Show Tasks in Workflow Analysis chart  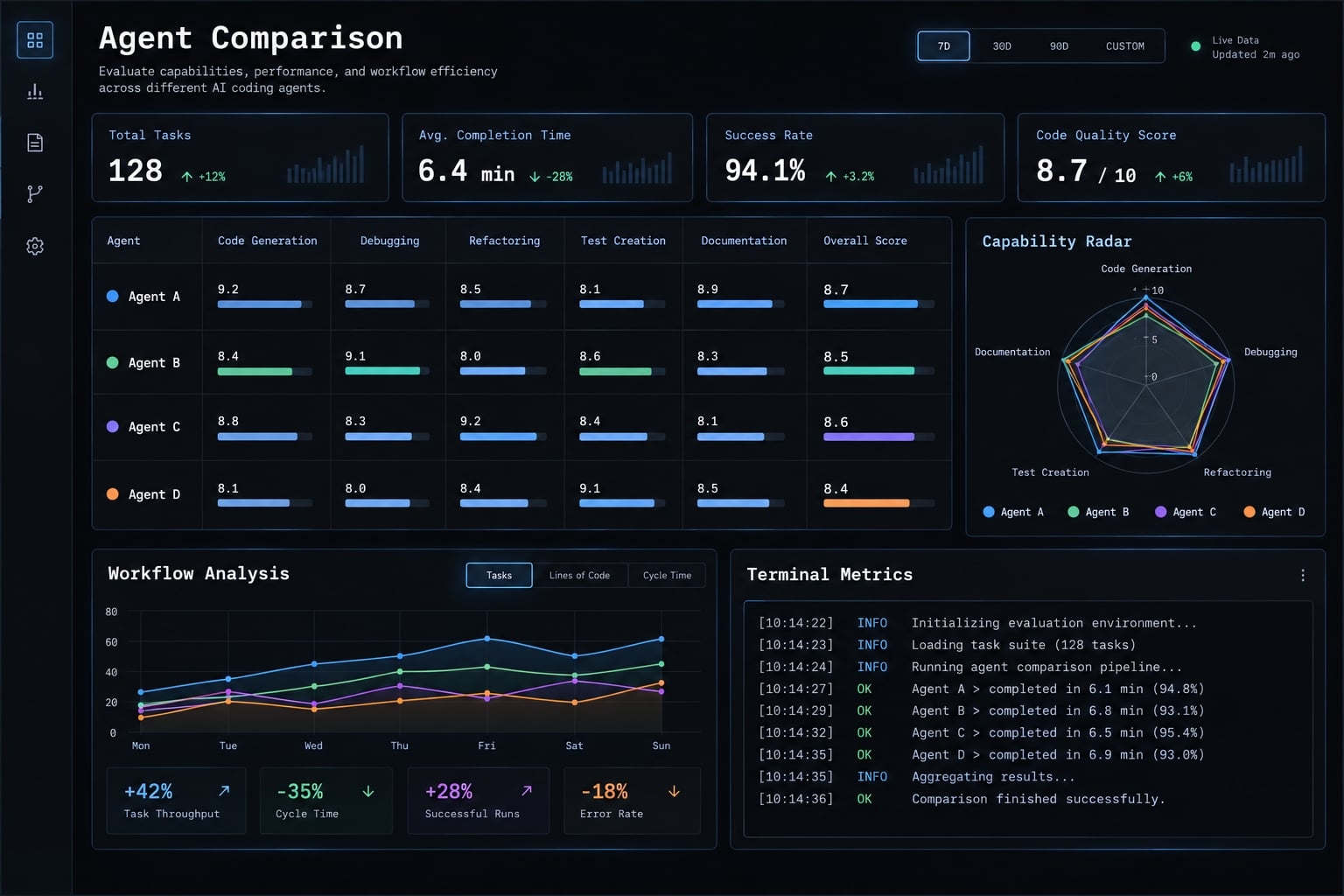pyautogui.click(x=499, y=575)
